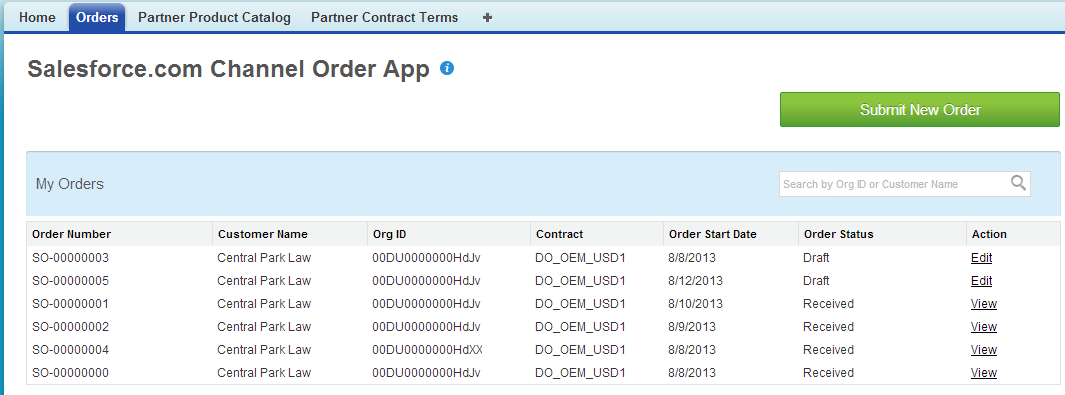
Task: Click Draft status of SO-00000003
Action: (x=816, y=258)
